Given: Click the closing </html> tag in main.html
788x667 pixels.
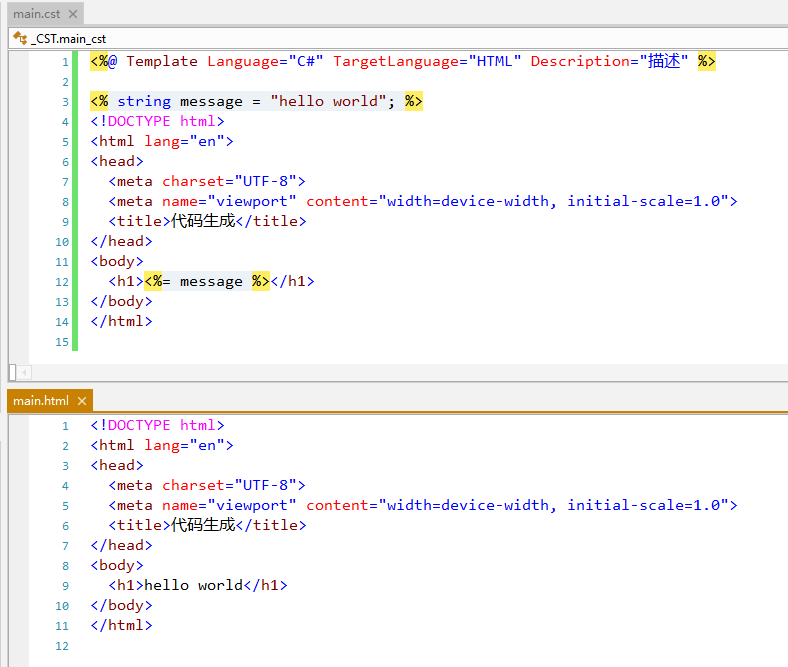Looking at the screenshot, I should (121, 626).
